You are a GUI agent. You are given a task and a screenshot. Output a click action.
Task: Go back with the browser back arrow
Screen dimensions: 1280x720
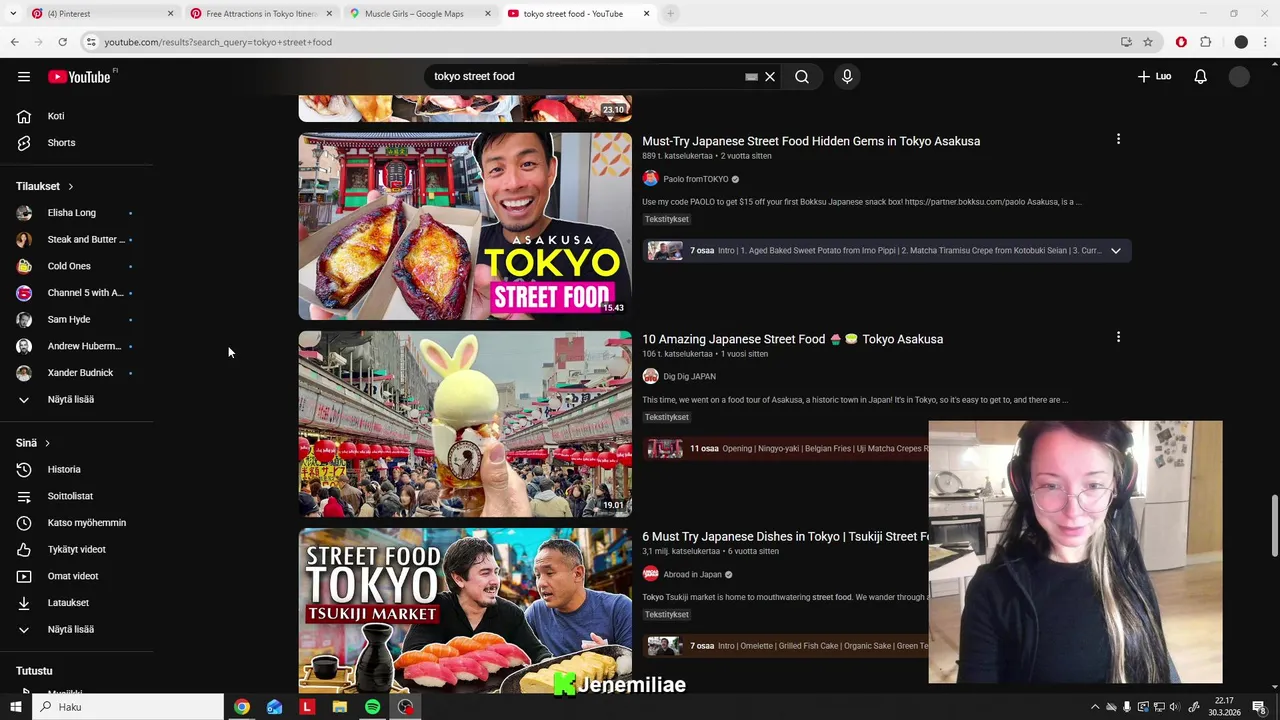(14, 42)
